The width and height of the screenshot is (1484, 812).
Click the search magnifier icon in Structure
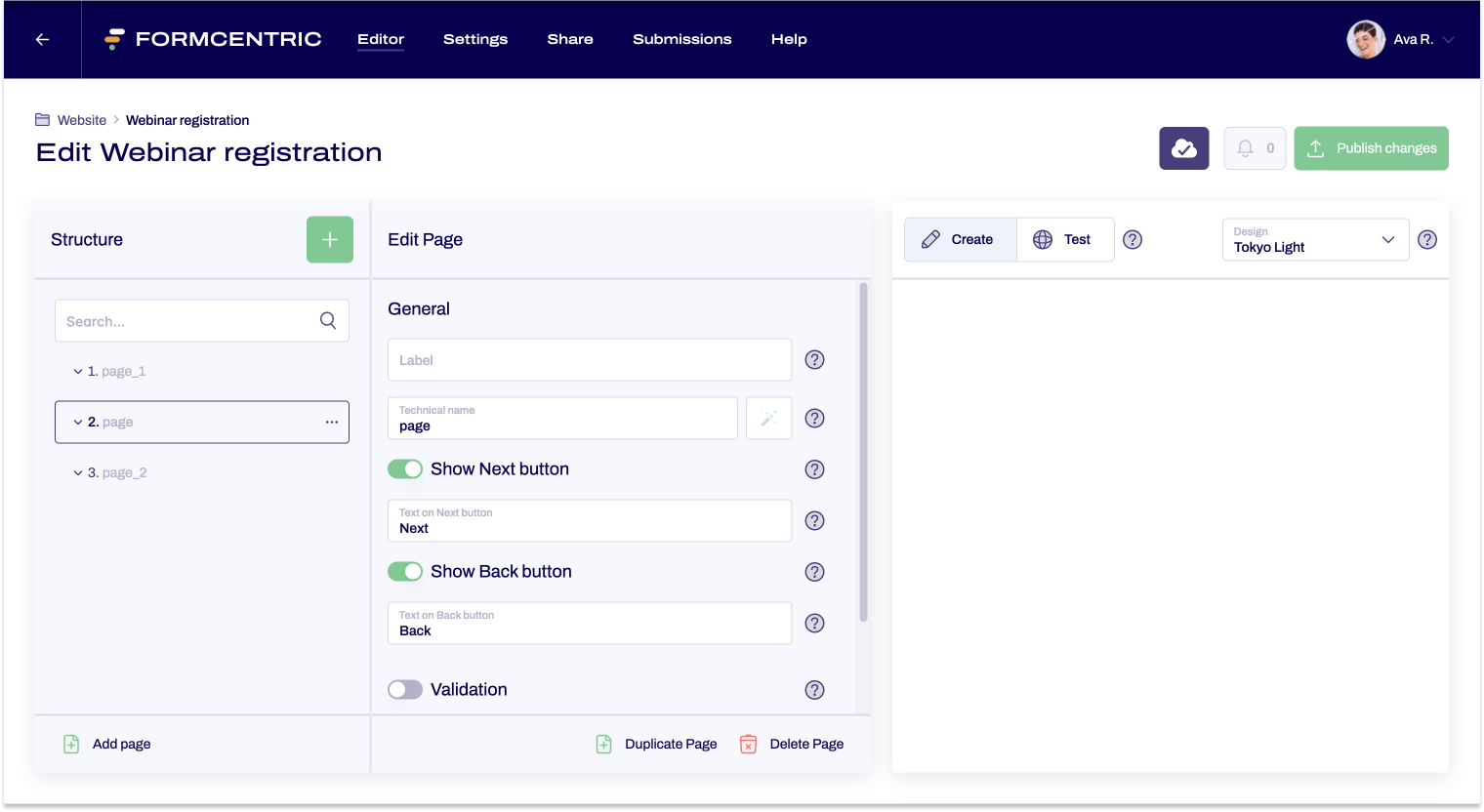328,321
